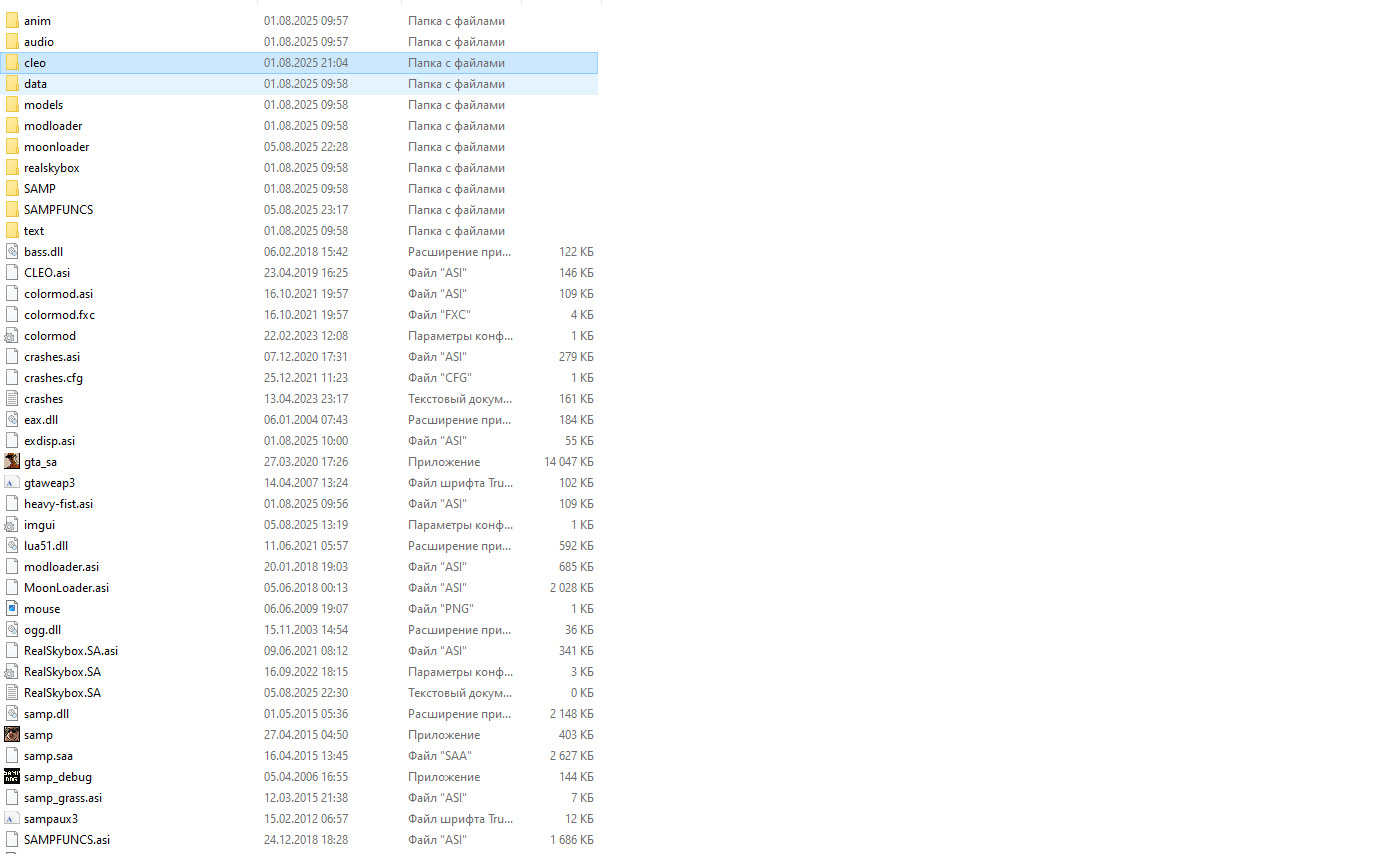The image size is (1384, 854).
Task: Click the gtaweap3 font file icon
Action: point(12,483)
